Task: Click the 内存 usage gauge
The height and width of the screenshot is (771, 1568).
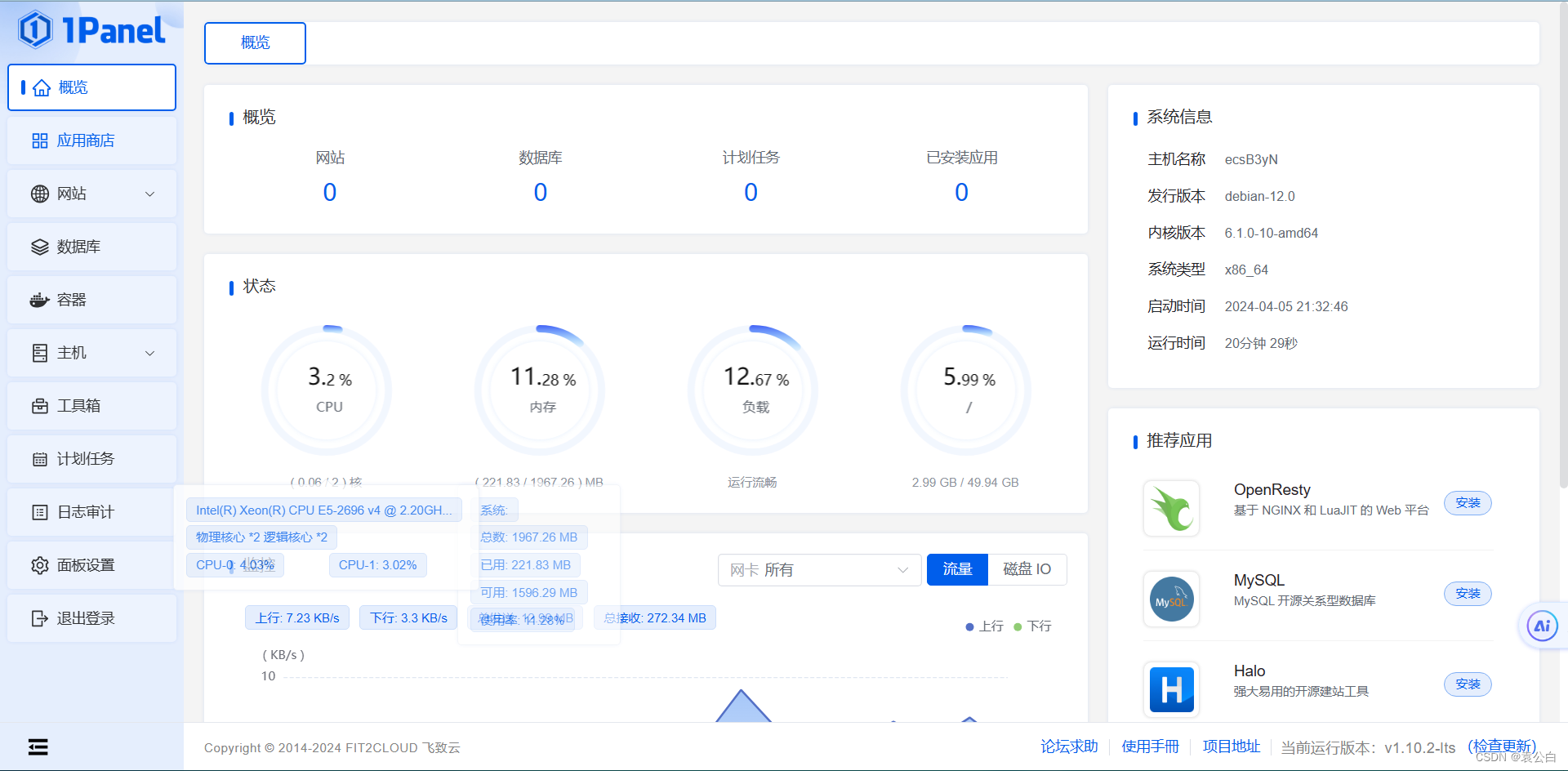Action: pyautogui.click(x=540, y=390)
